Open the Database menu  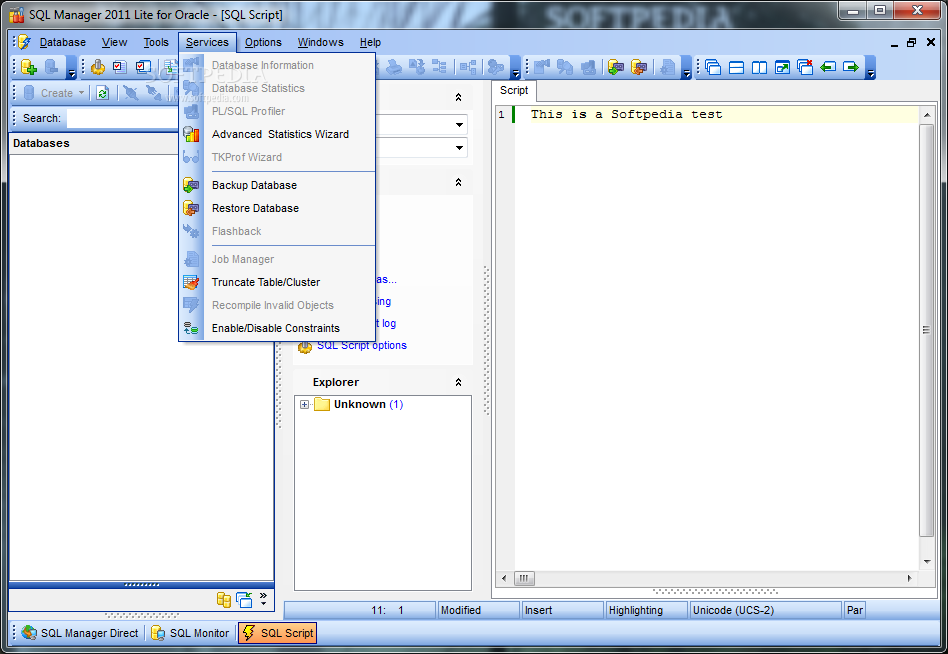[x=62, y=42]
